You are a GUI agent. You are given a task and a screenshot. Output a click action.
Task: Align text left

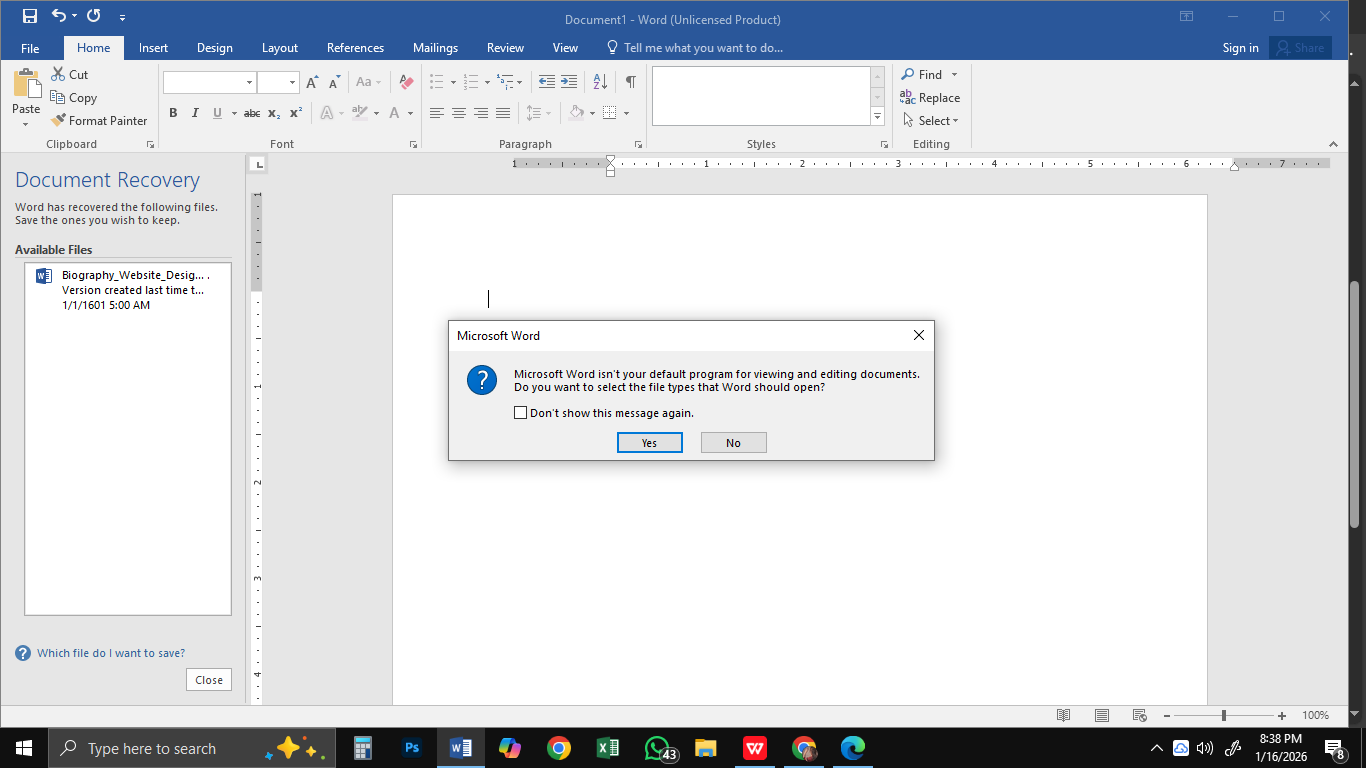[x=437, y=113]
